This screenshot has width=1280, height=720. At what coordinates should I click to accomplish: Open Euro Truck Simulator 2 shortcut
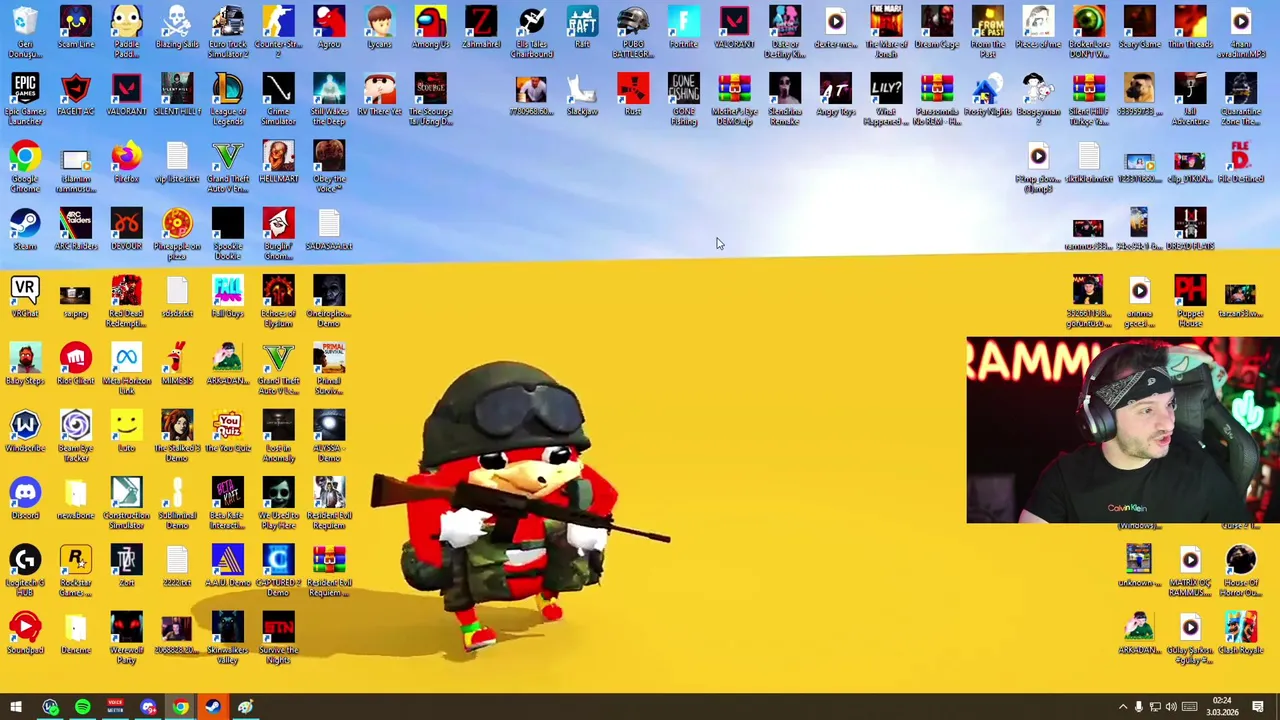228,31
